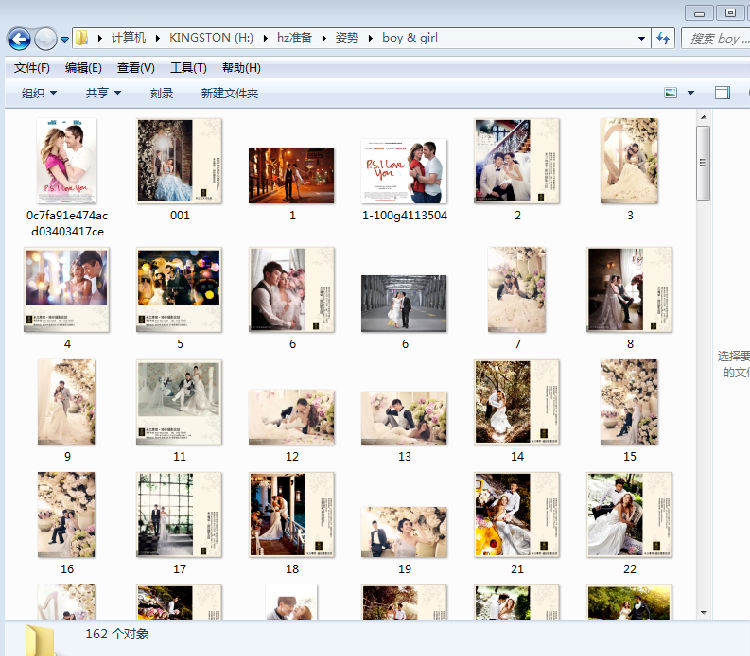750x656 pixels.
Task: Click the 刻录 toolbar button
Action: tap(161, 93)
